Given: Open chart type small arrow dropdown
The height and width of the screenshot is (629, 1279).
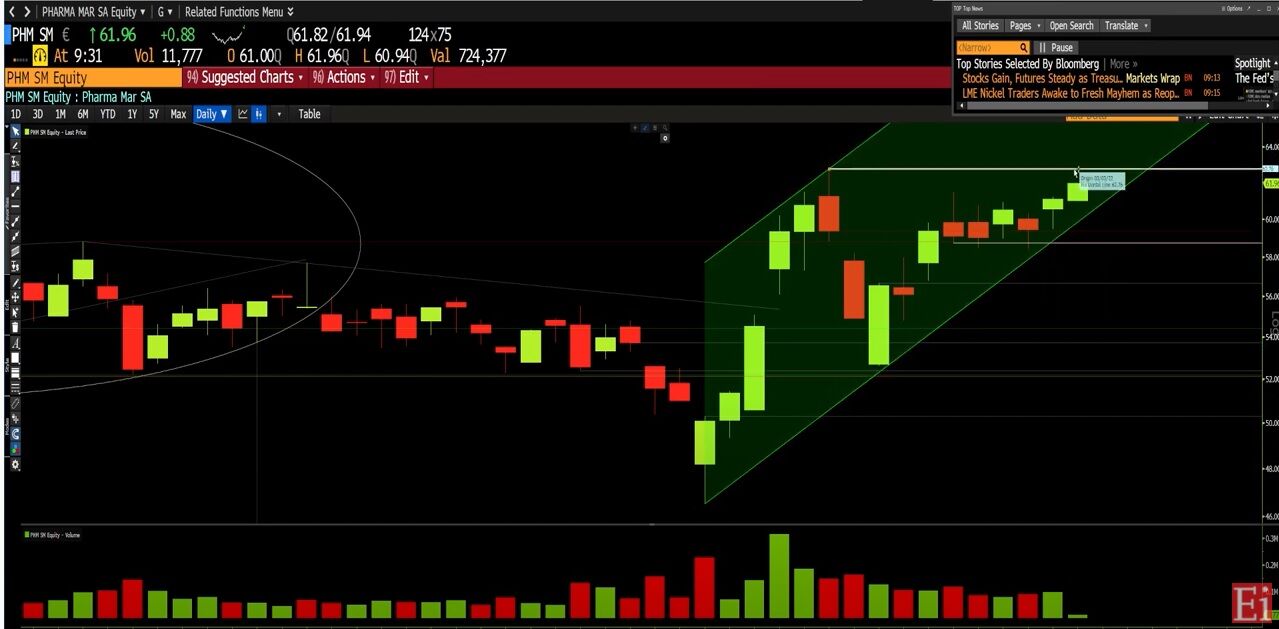Looking at the screenshot, I should pyautogui.click(x=279, y=114).
